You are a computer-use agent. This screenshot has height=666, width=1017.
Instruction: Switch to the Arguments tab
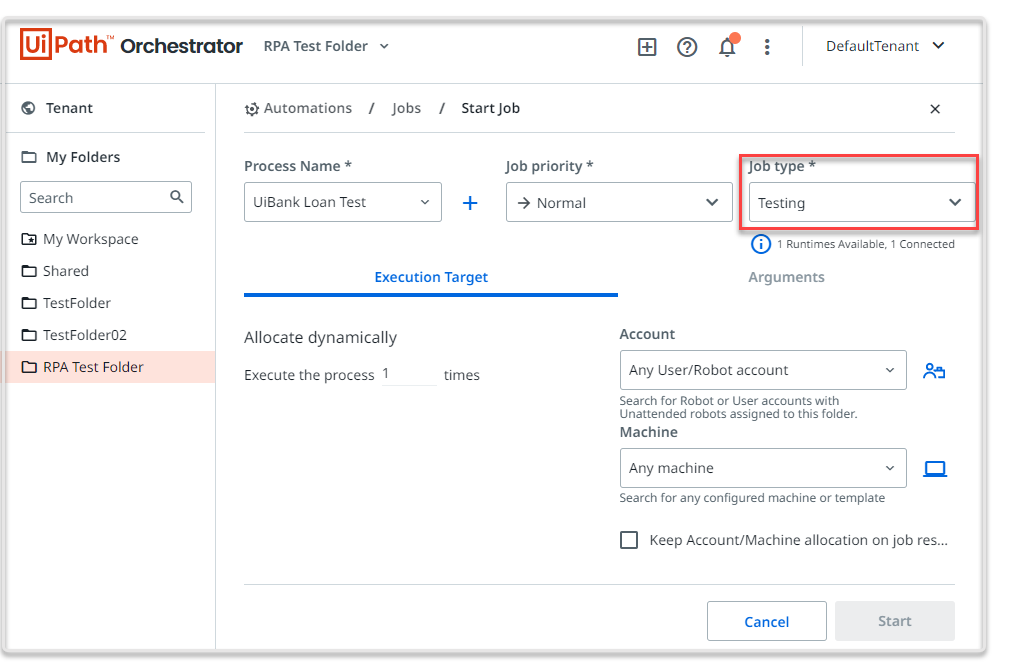(x=786, y=278)
